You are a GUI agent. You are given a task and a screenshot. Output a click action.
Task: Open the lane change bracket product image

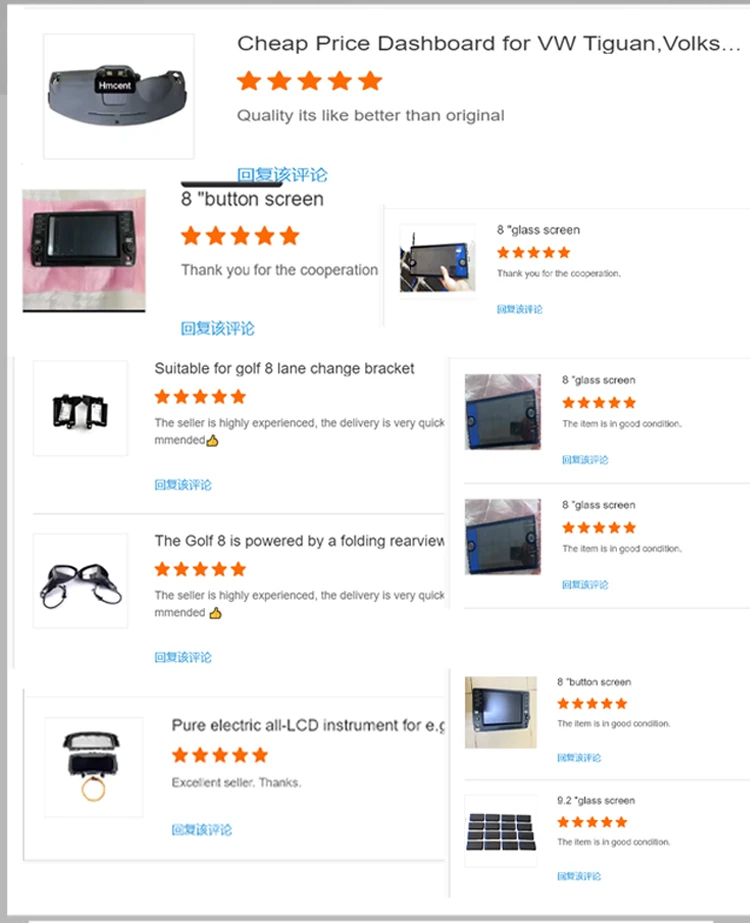tap(81, 409)
